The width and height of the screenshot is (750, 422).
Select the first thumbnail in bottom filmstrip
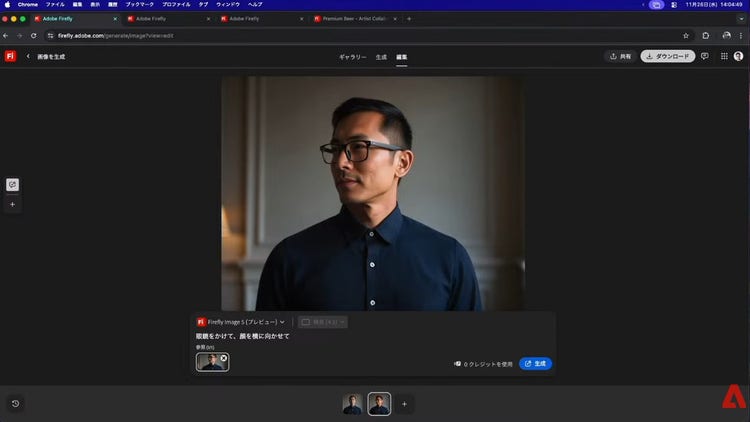tap(353, 404)
